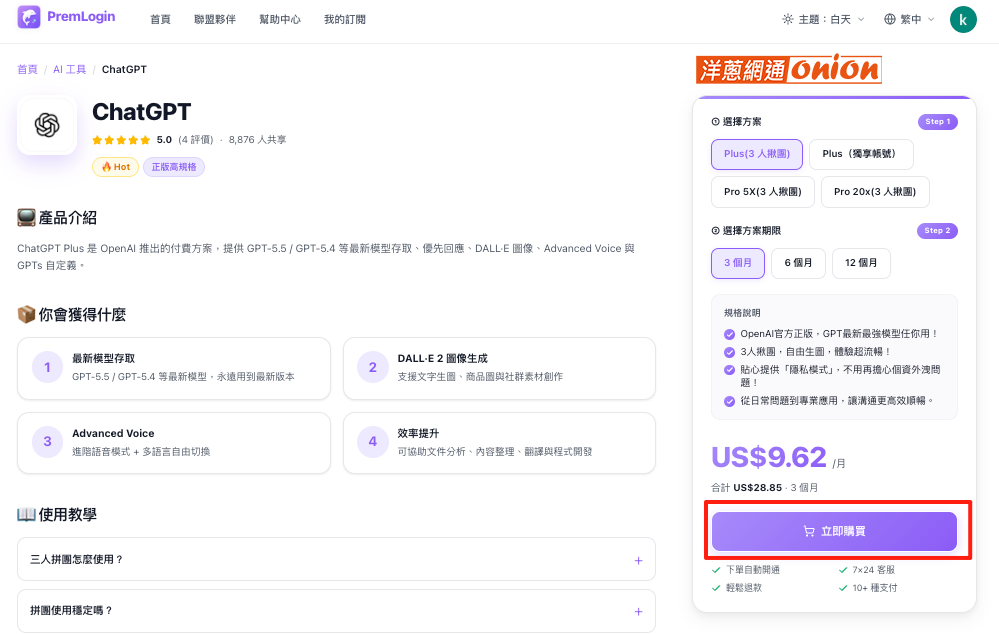Click the 產品介紹 heading

pyautogui.click(x=68, y=218)
